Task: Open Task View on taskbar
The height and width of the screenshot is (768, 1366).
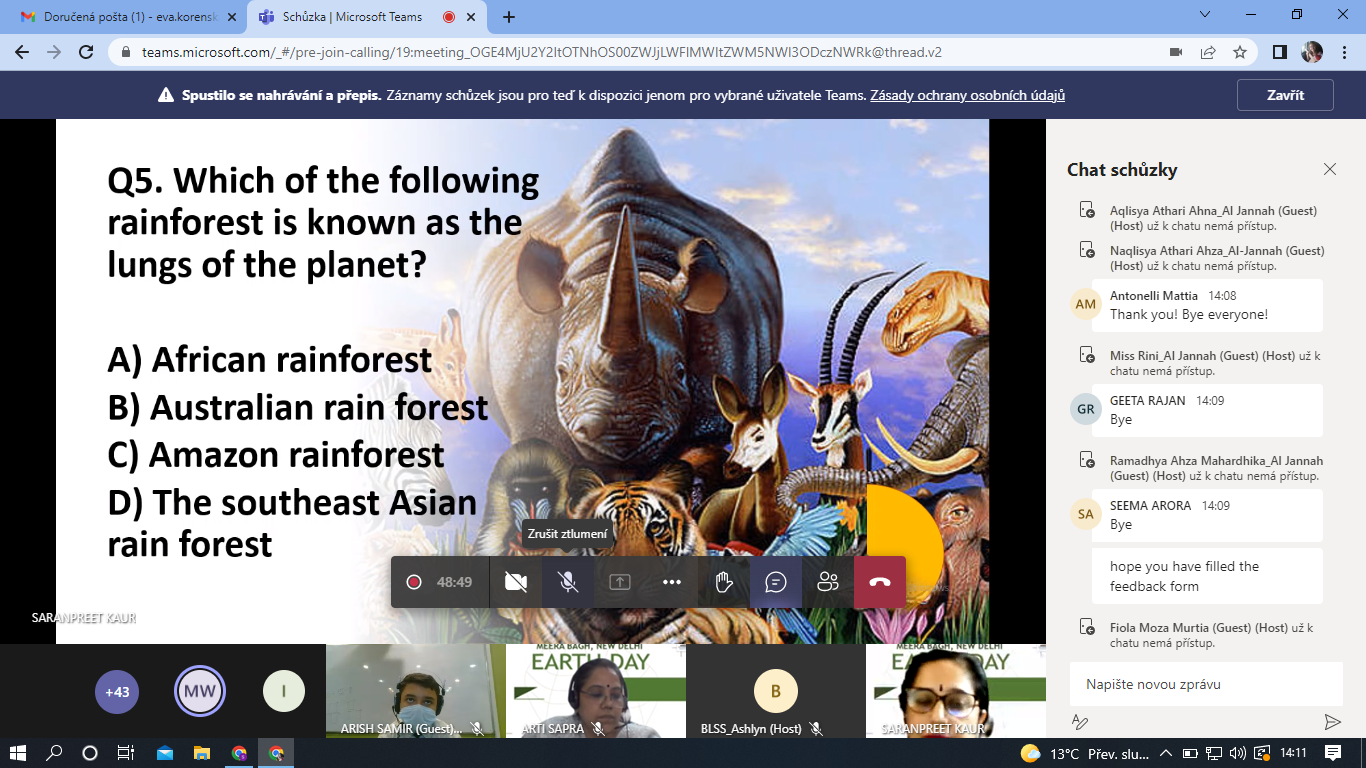Action: pyautogui.click(x=126, y=753)
